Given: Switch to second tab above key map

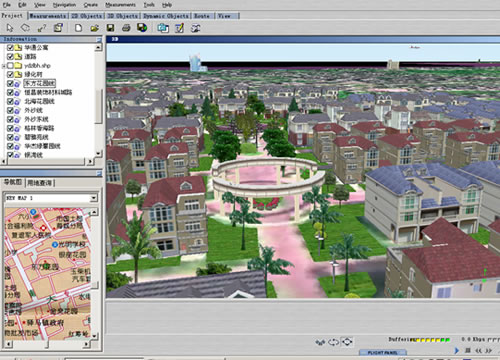Looking at the screenshot, I should (x=40, y=183).
